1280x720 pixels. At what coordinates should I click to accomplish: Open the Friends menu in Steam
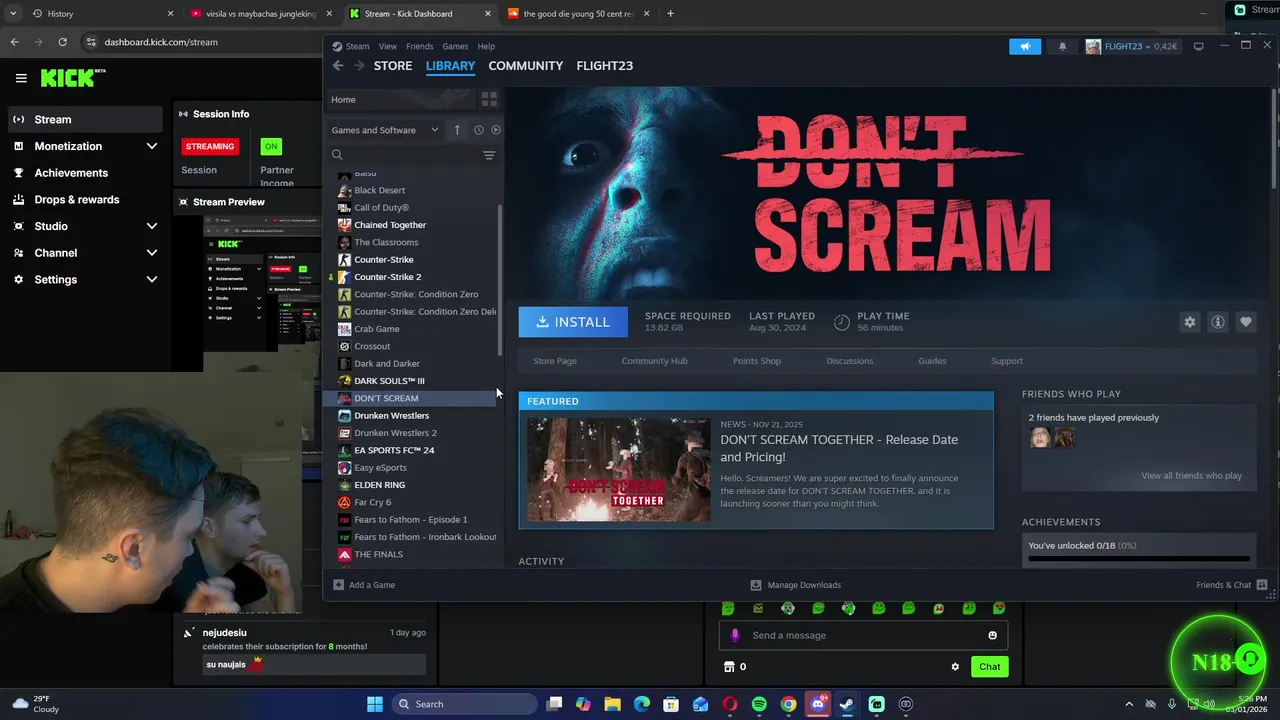pos(420,46)
